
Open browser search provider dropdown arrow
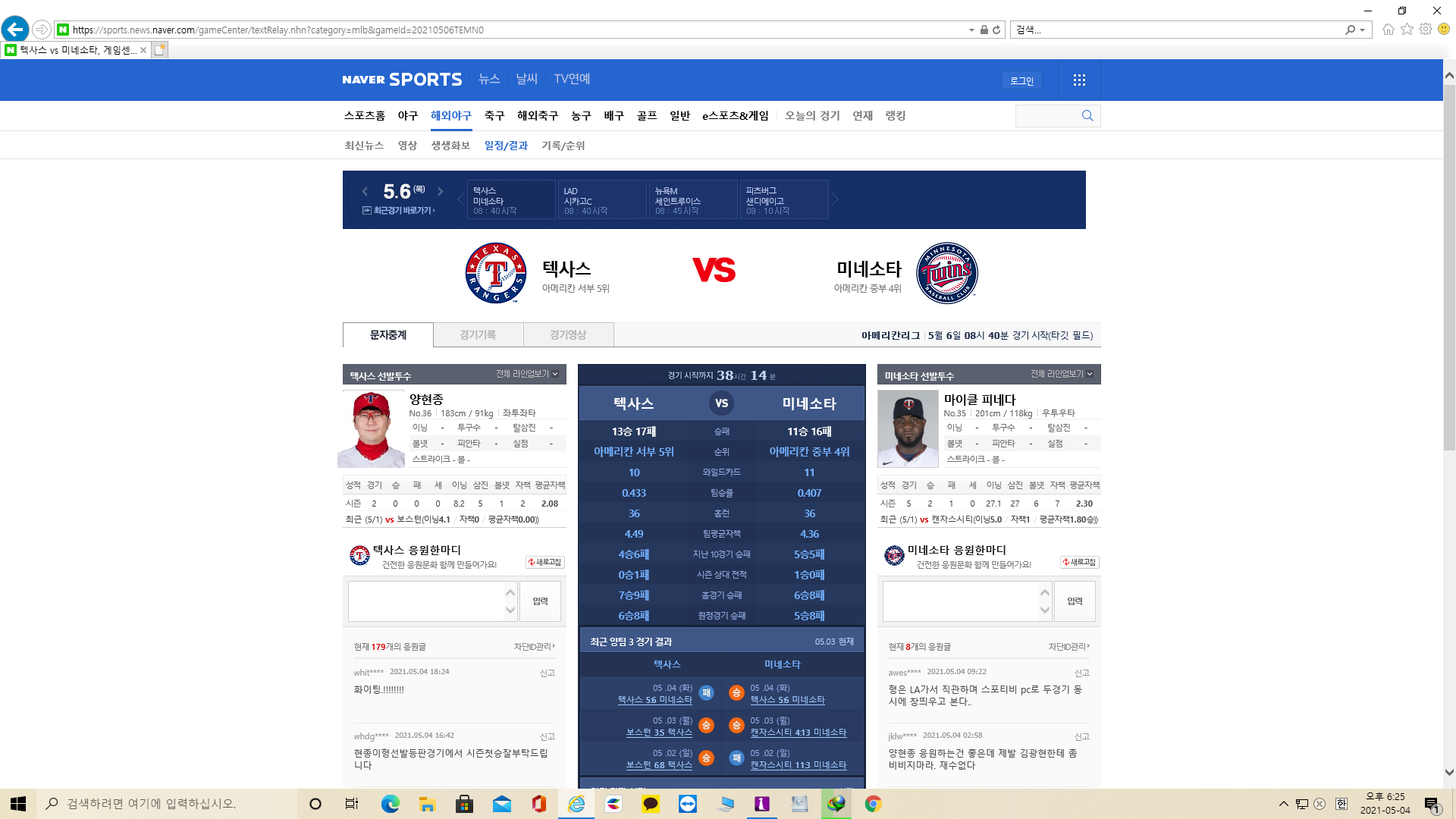pyautogui.click(x=1363, y=30)
